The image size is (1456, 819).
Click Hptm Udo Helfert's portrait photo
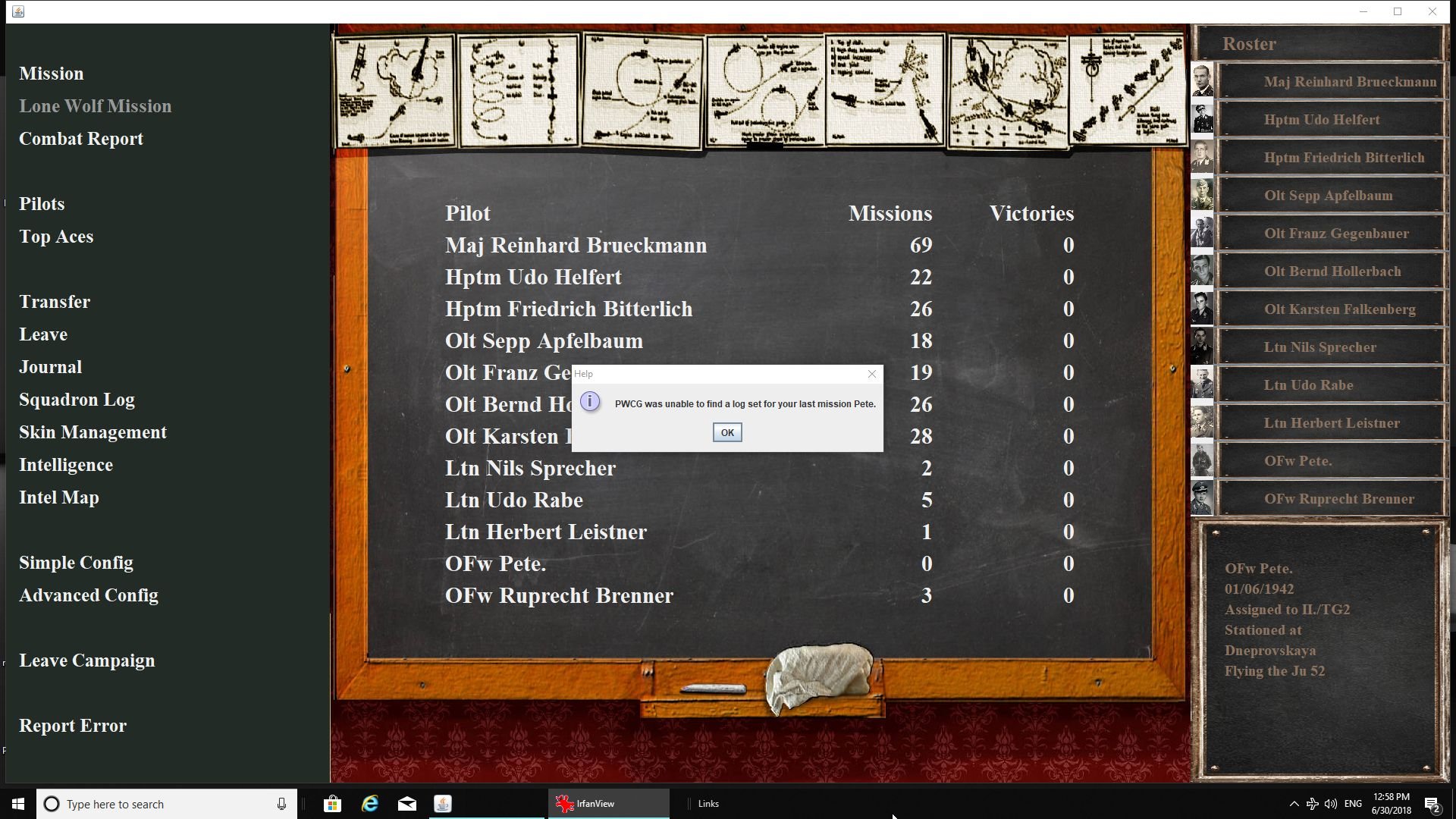point(1202,119)
